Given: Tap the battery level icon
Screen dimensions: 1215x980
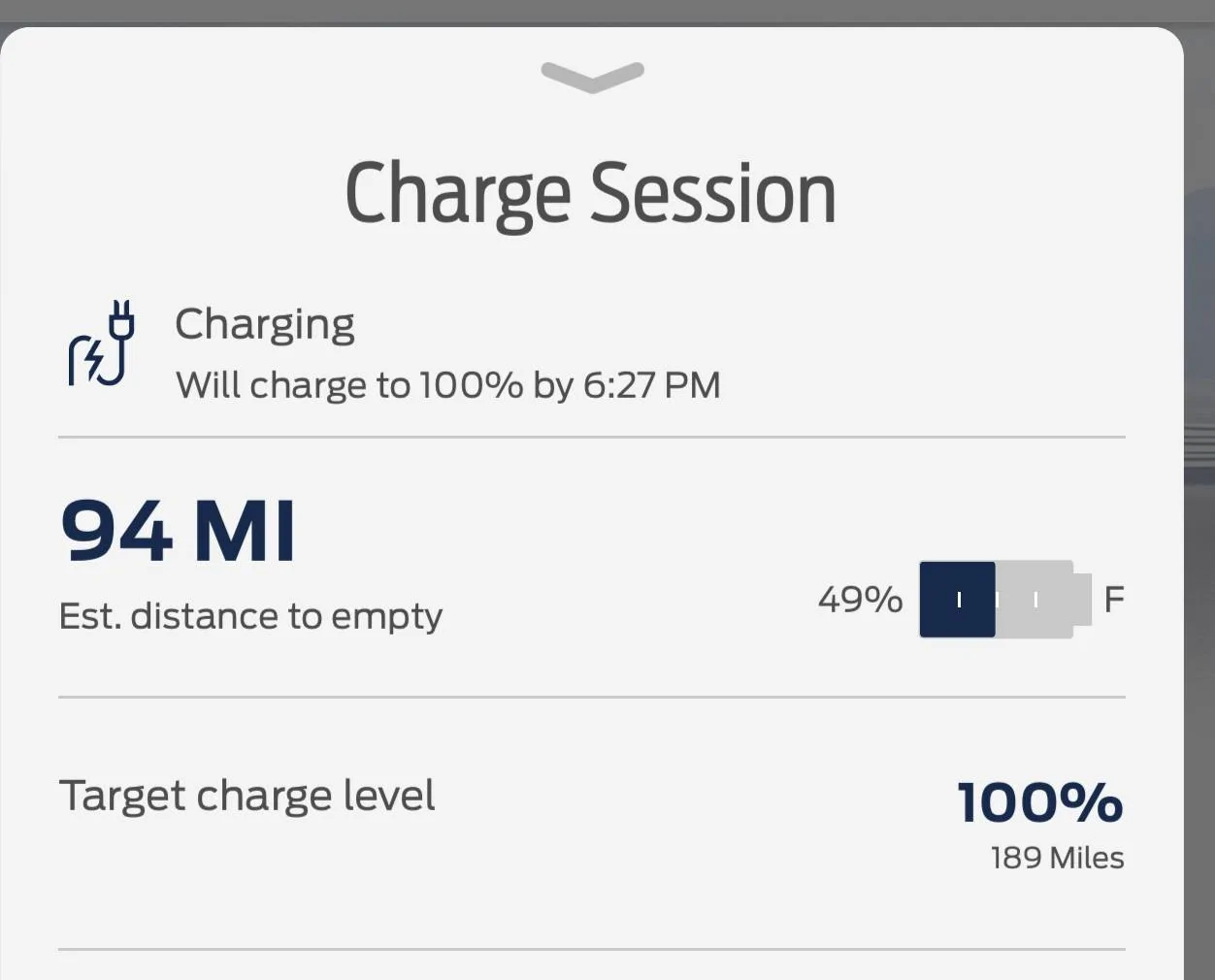Looking at the screenshot, I should 1004,599.
